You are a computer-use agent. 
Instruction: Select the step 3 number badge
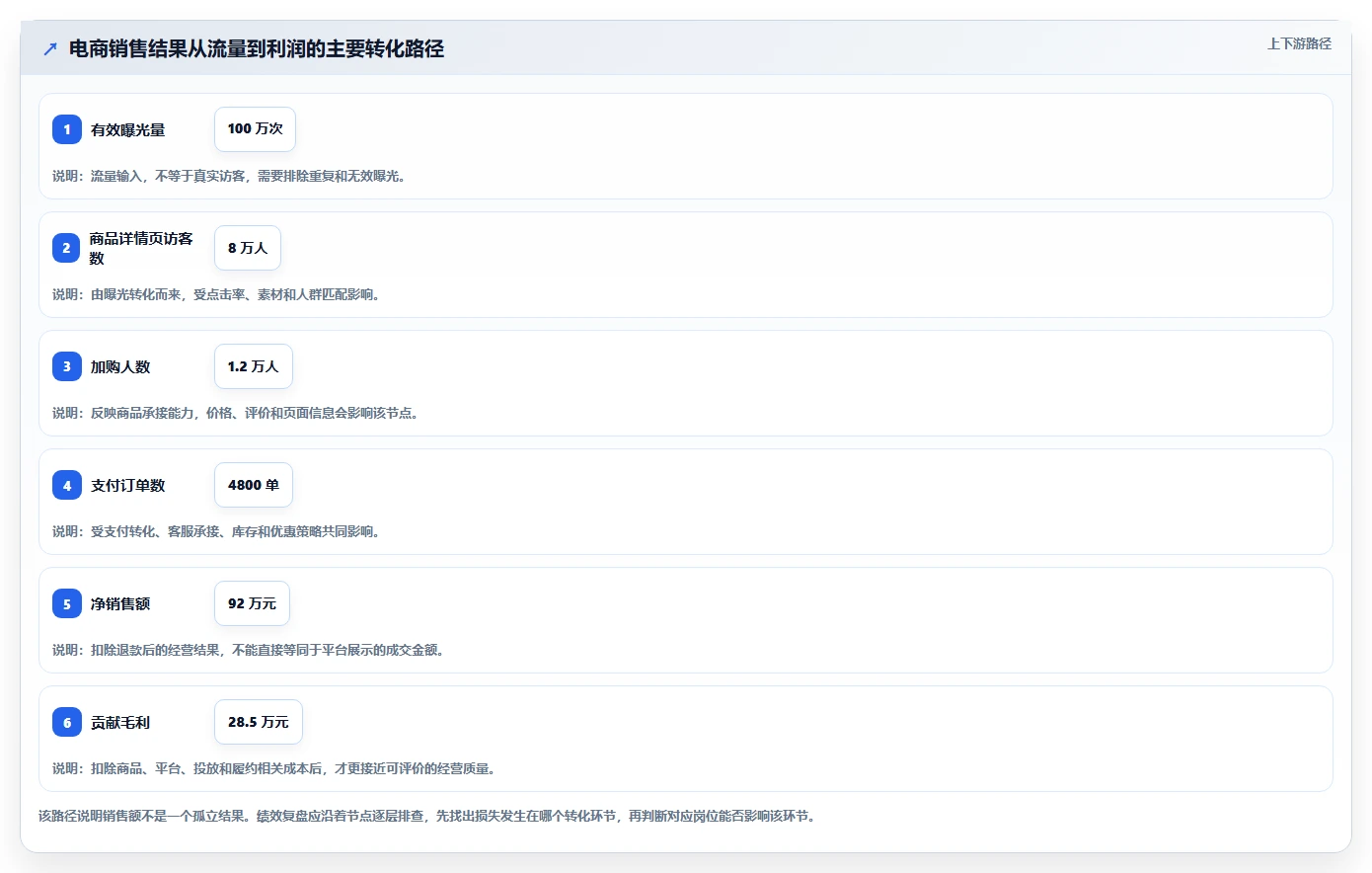(67, 366)
